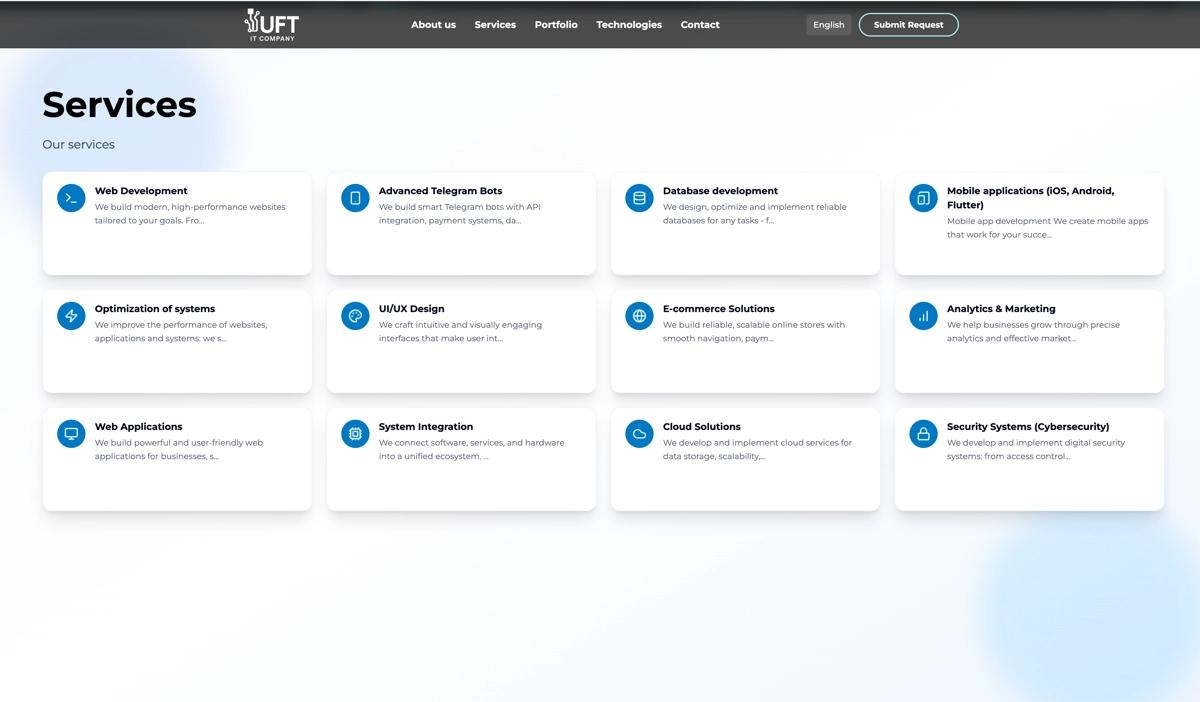Open the English language dropdown
The image size is (1200, 702).
[828, 25]
